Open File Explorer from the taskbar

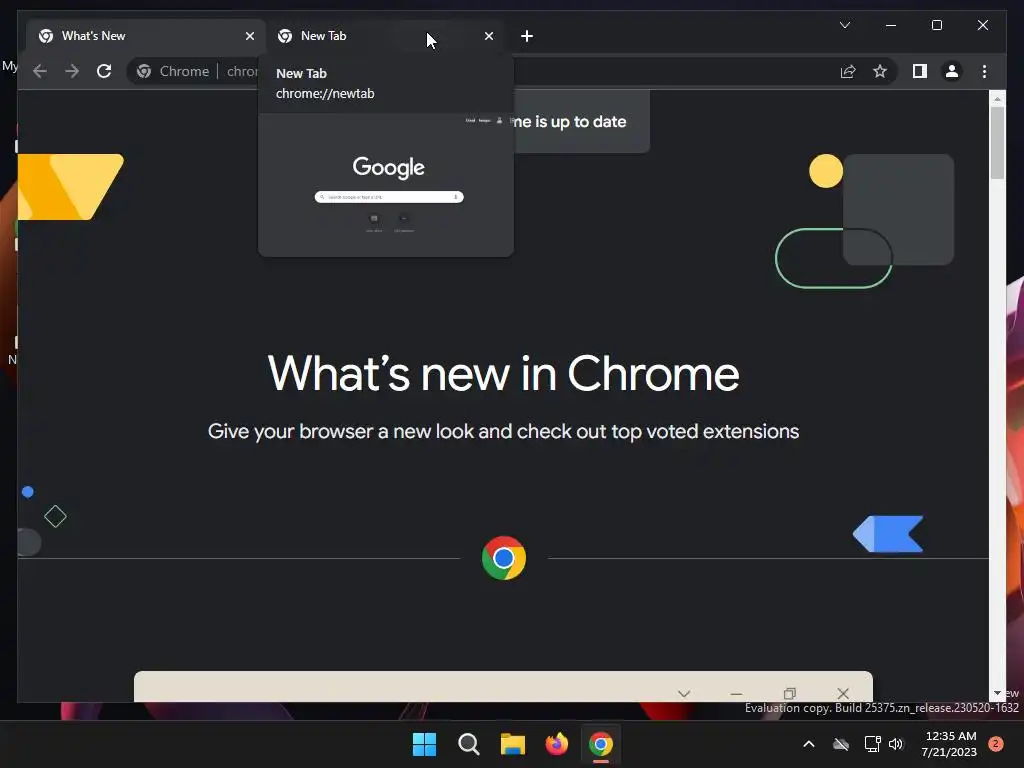tap(513, 744)
